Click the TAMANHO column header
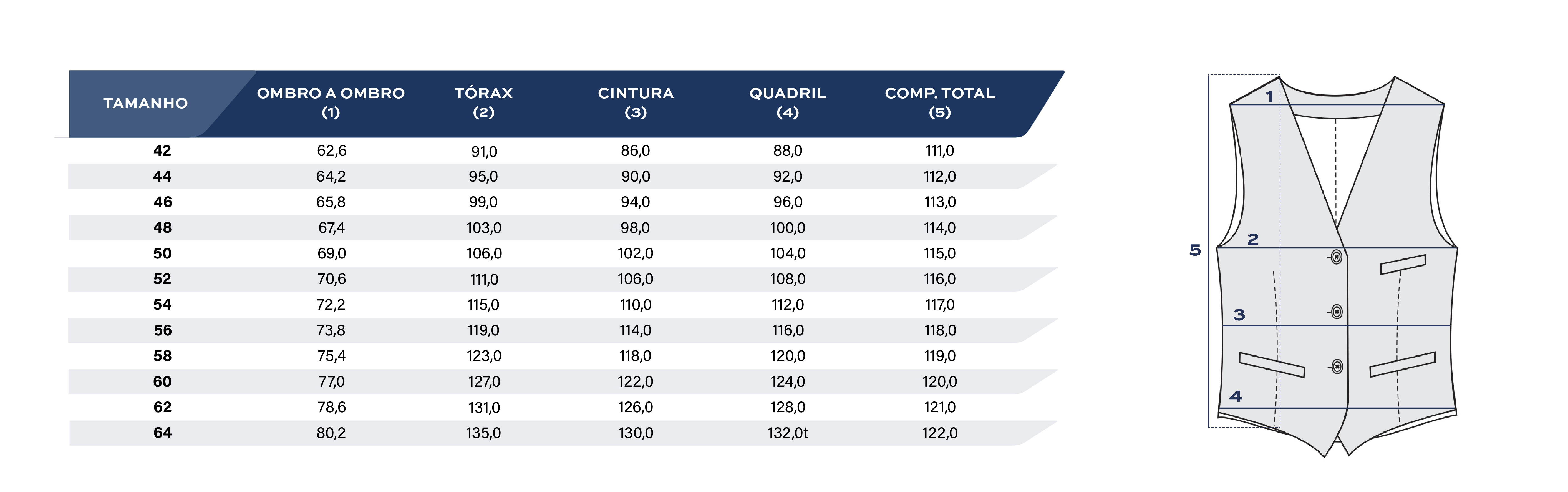1568x492 pixels. click(x=145, y=104)
